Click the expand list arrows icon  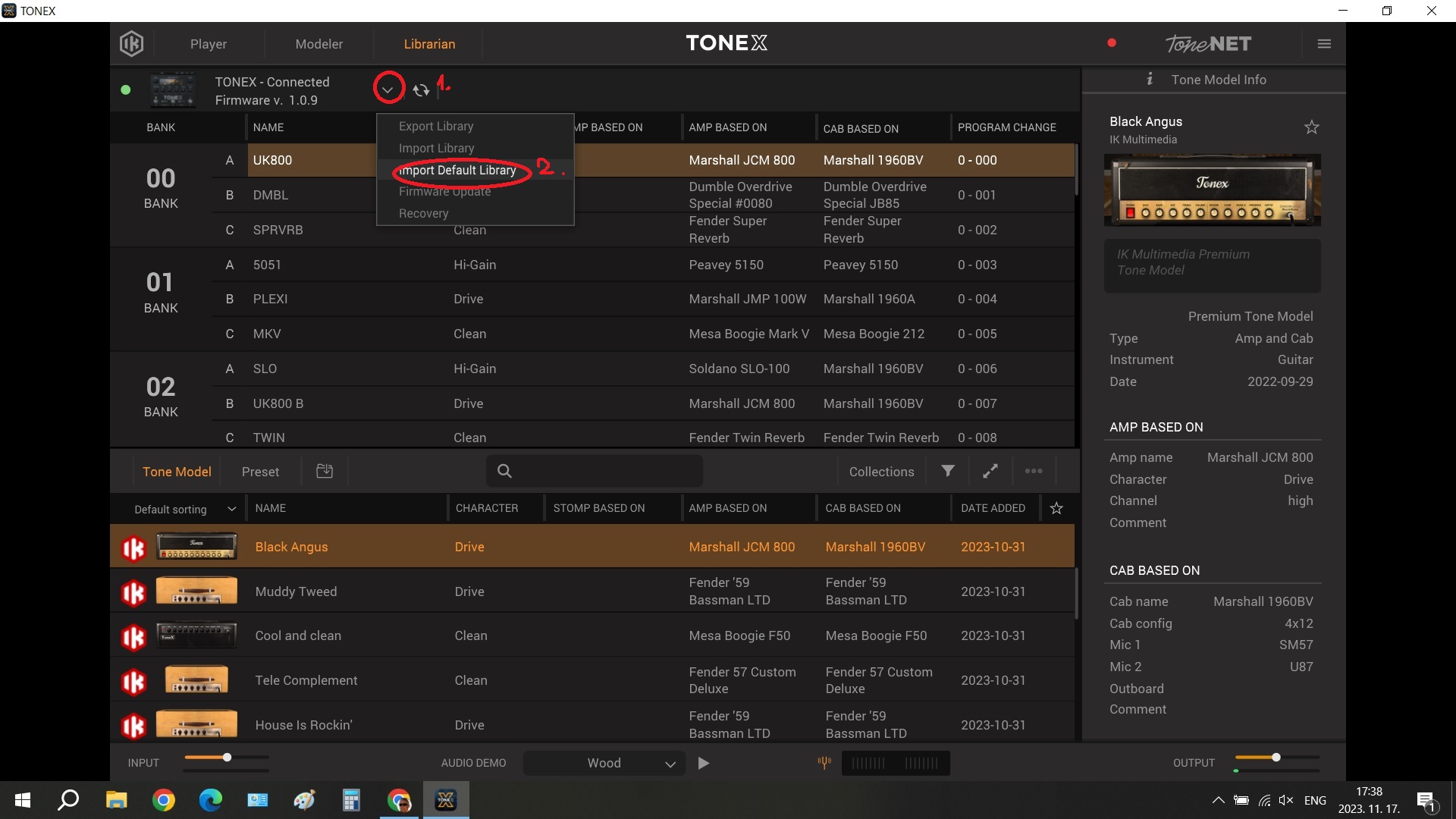tap(990, 471)
